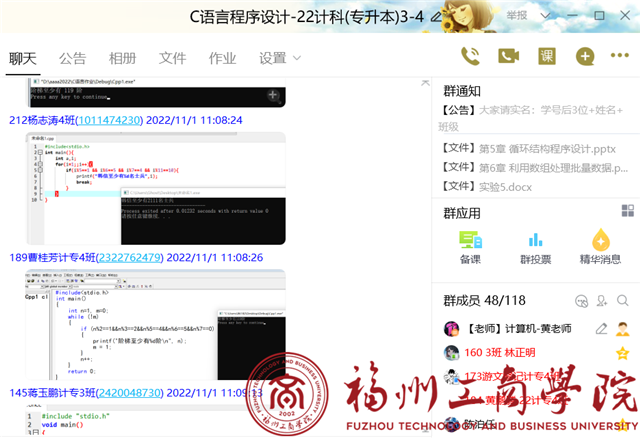Screen dimensions: 640x438
Task: Open the 精华消息 essence messages app
Action: click(x=600, y=246)
